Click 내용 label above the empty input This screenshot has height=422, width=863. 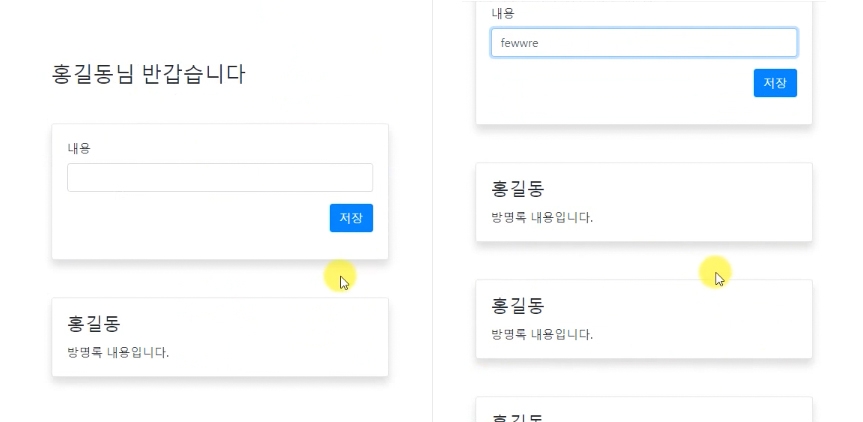79,148
